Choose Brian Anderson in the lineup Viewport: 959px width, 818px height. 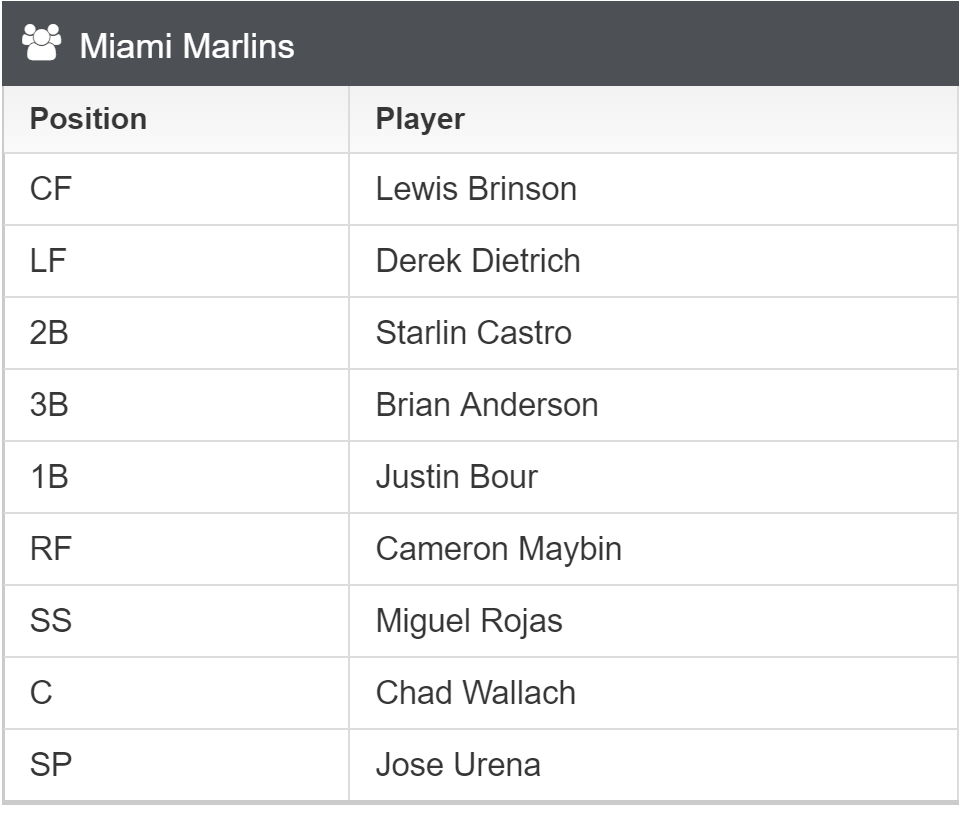click(x=487, y=405)
